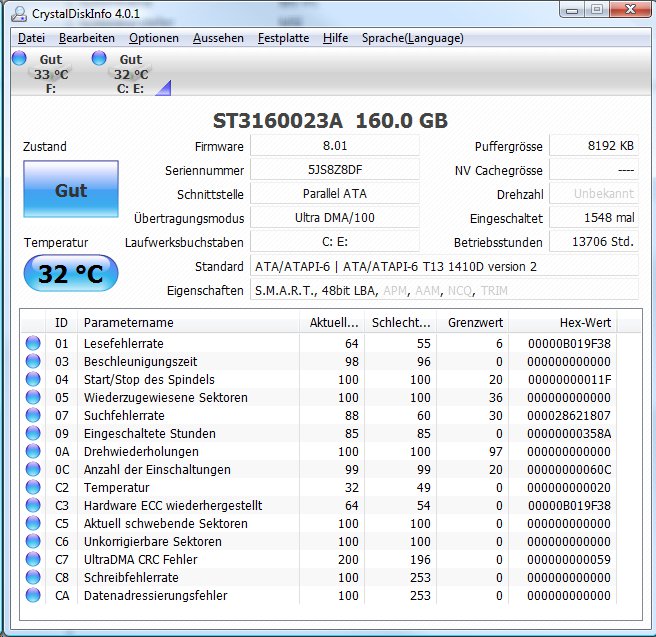Click status orb of Aktuell schwebende Sektoren
Image resolution: width=656 pixels, height=637 pixels.
(33, 523)
